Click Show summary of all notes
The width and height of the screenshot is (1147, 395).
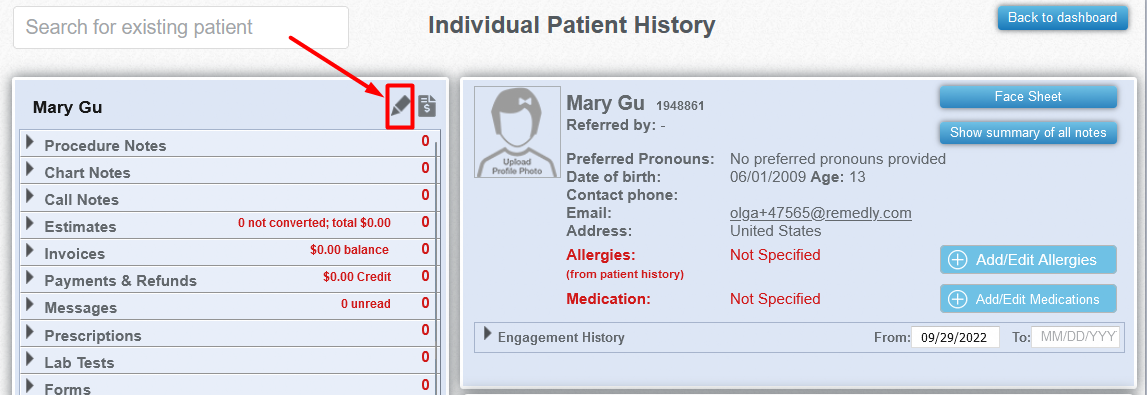click(x=1028, y=133)
